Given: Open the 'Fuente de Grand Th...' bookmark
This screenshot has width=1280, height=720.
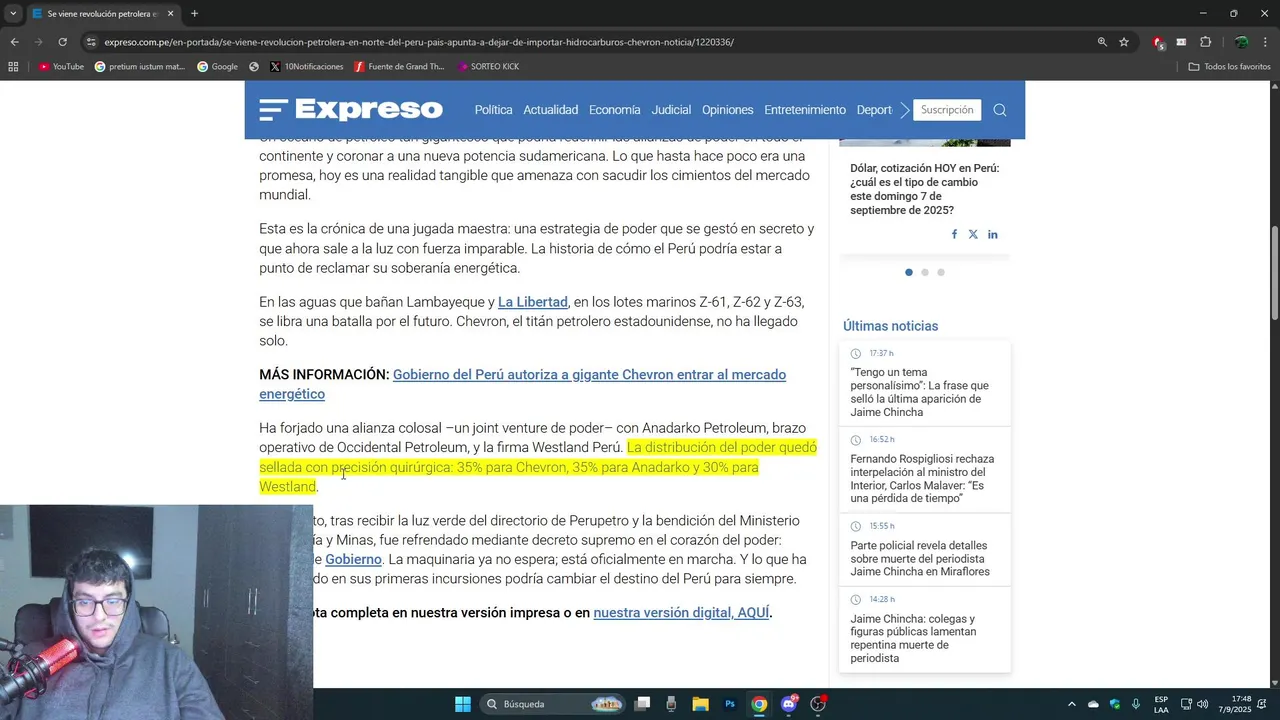Looking at the screenshot, I should click(399, 67).
